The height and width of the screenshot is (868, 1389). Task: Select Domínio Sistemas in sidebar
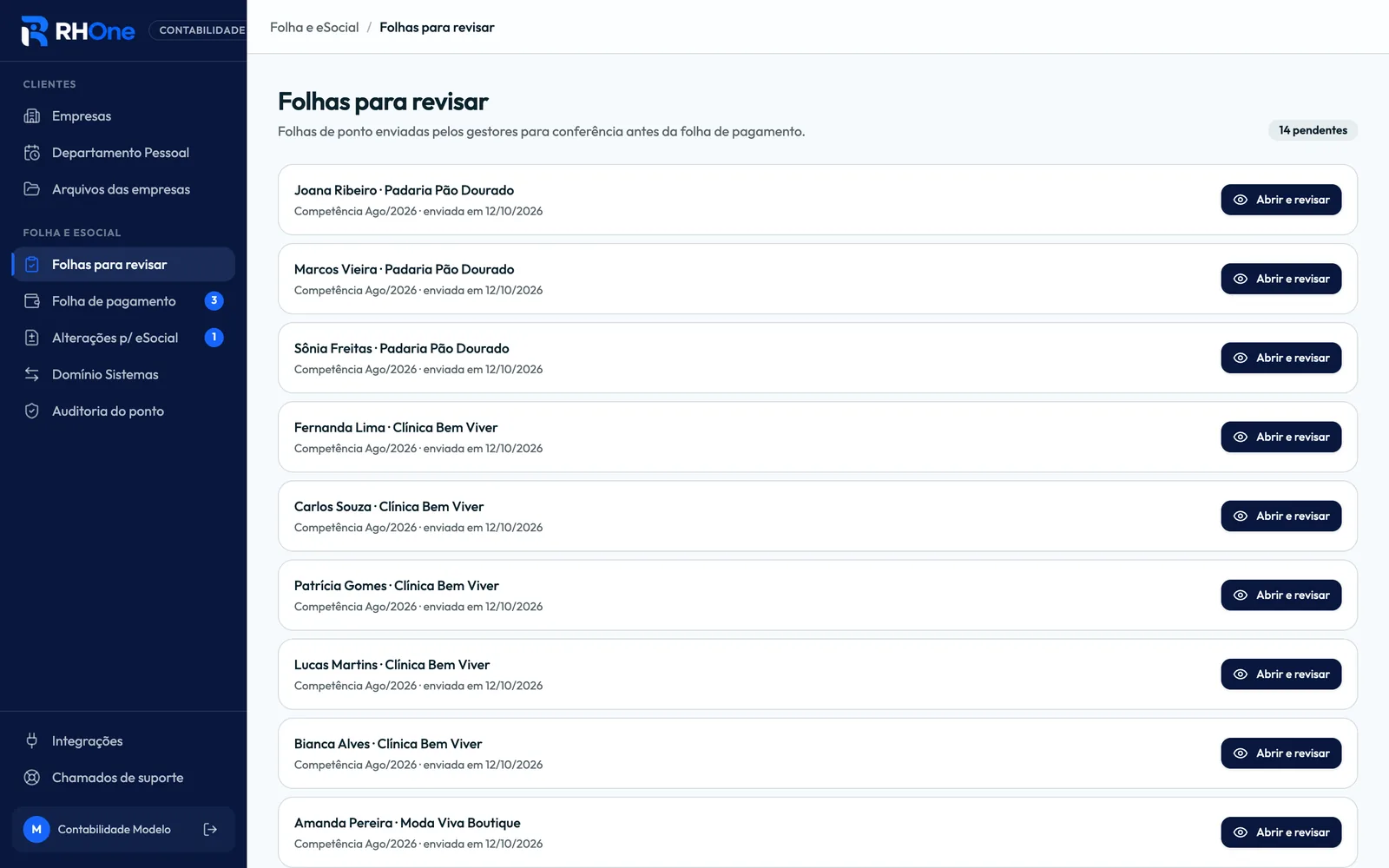click(x=123, y=374)
